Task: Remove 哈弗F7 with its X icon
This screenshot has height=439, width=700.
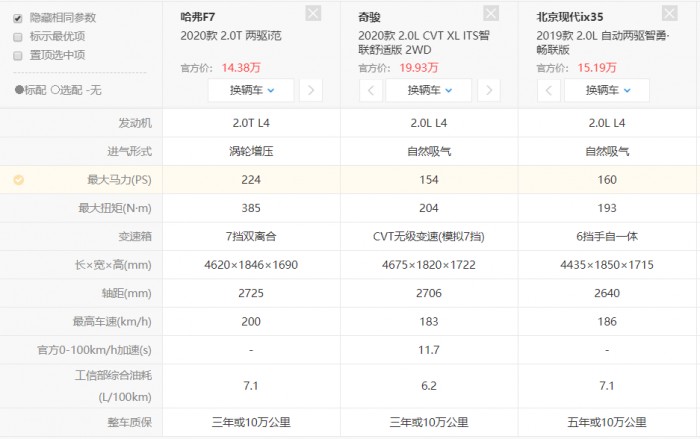Action: 313,13
